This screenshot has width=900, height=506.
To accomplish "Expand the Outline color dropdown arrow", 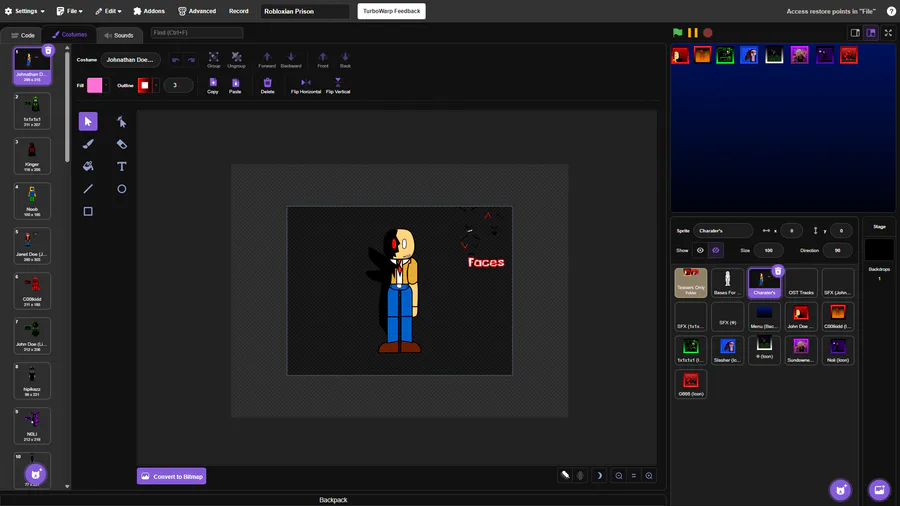I will tap(156, 85).
